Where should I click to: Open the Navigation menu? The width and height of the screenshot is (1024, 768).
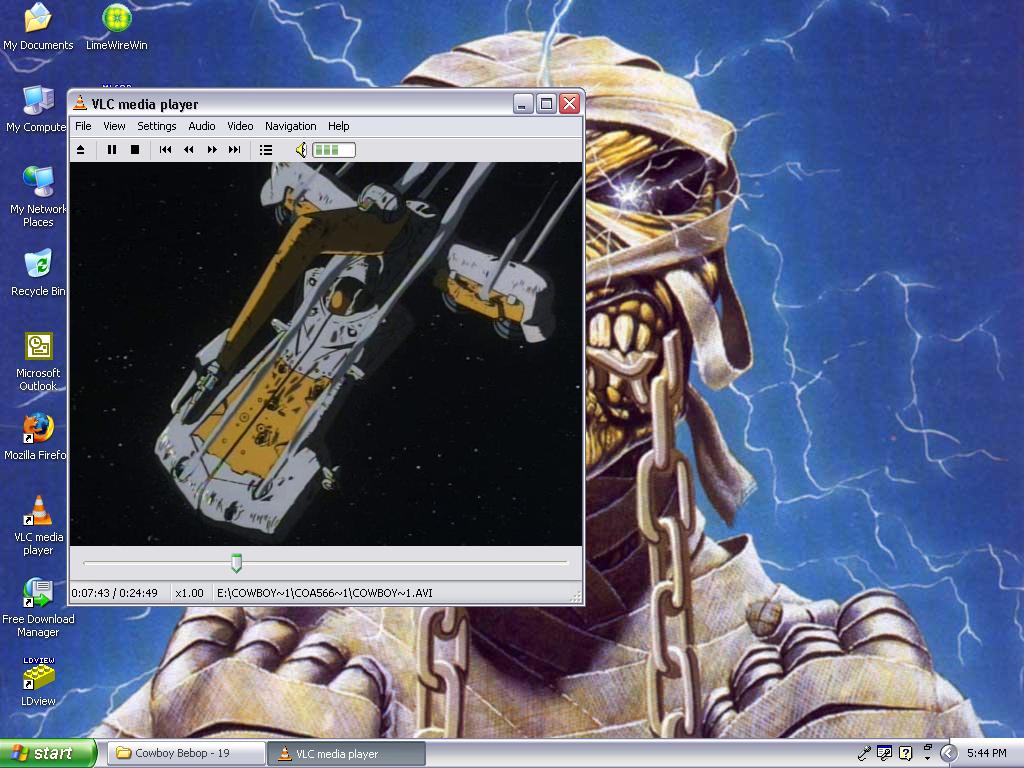(x=291, y=126)
